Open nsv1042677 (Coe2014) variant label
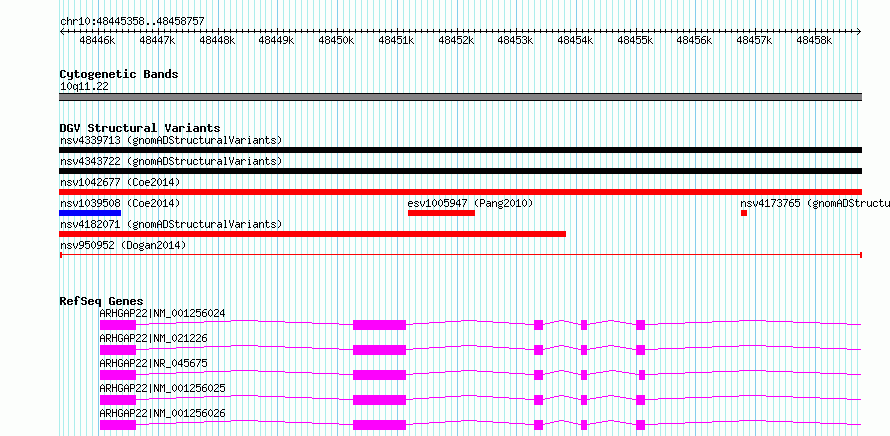 tap(120, 182)
